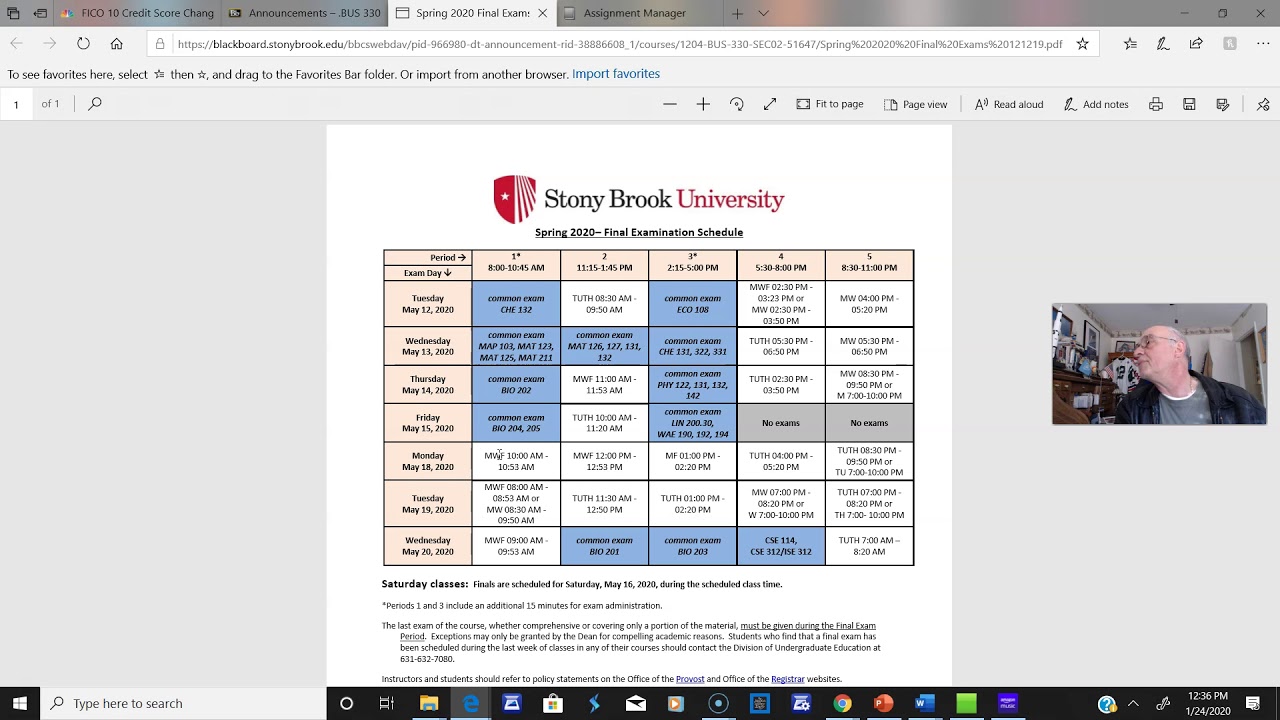The image size is (1280, 720).
Task: Click the address bar URL
Action: point(620,44)
